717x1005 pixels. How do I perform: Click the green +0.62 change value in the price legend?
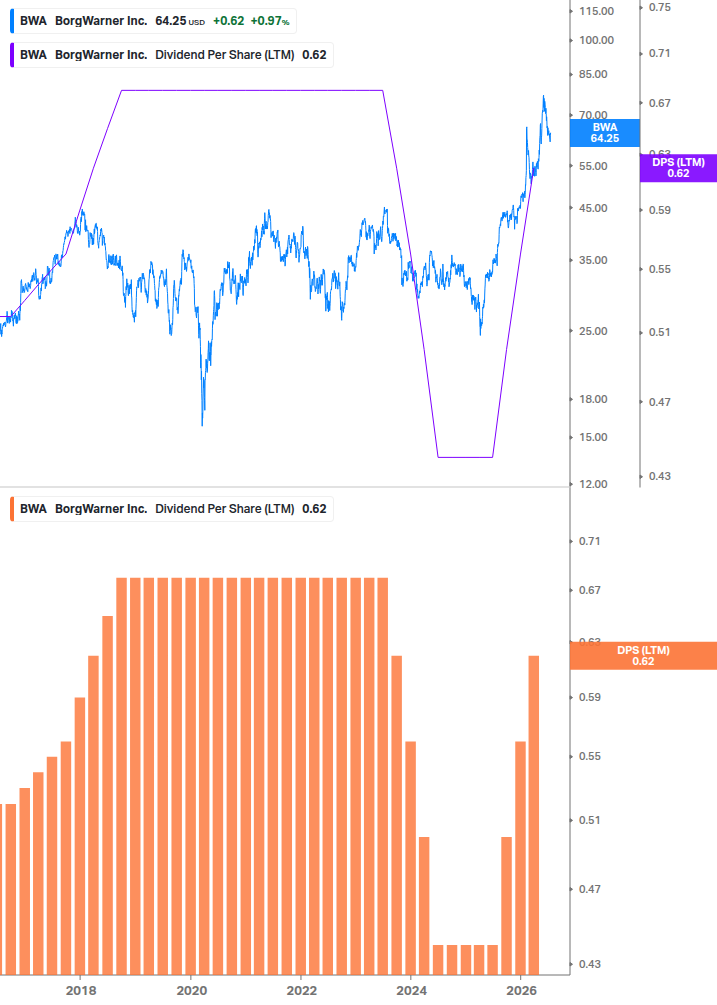(x=229, y=21)
